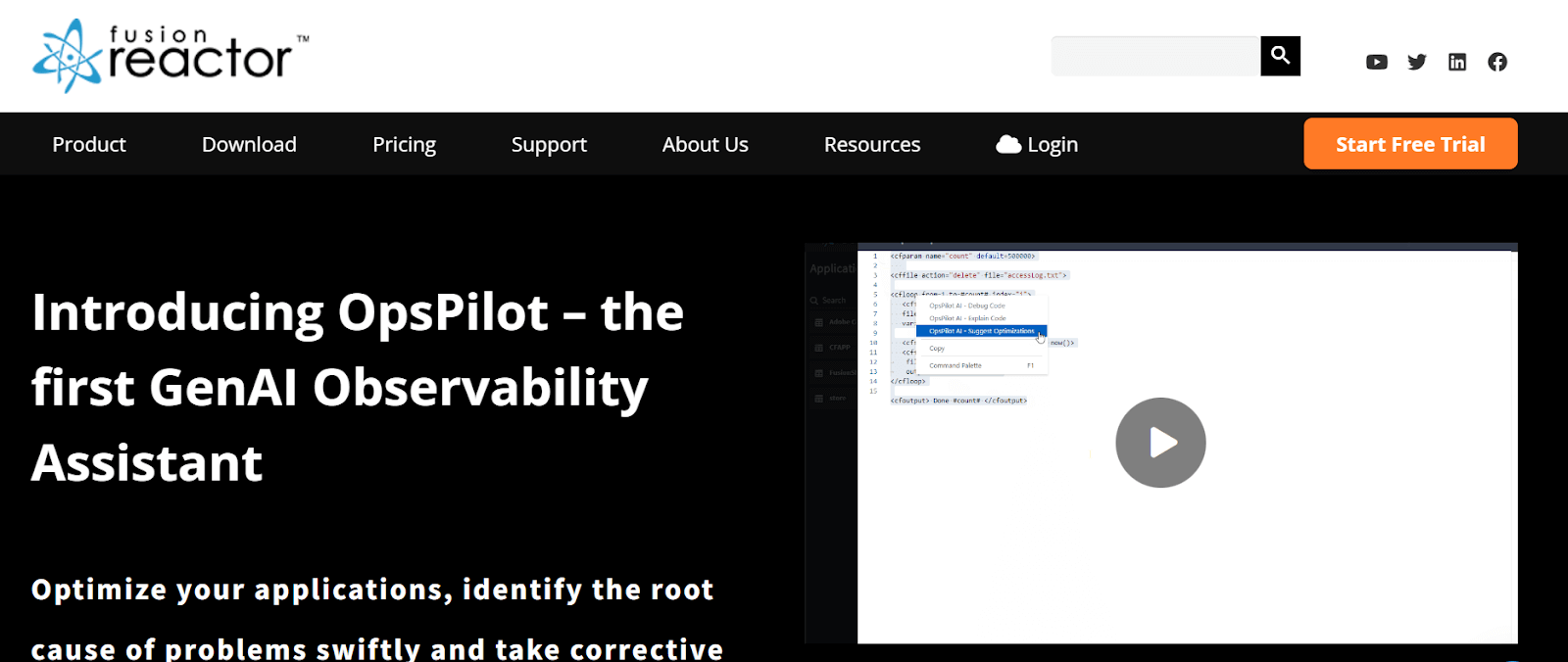This screenshot has height=662, width=1568.
Task: Click 'OpsPilot AI - Debug Code' in the video preview
Action: 967,306
